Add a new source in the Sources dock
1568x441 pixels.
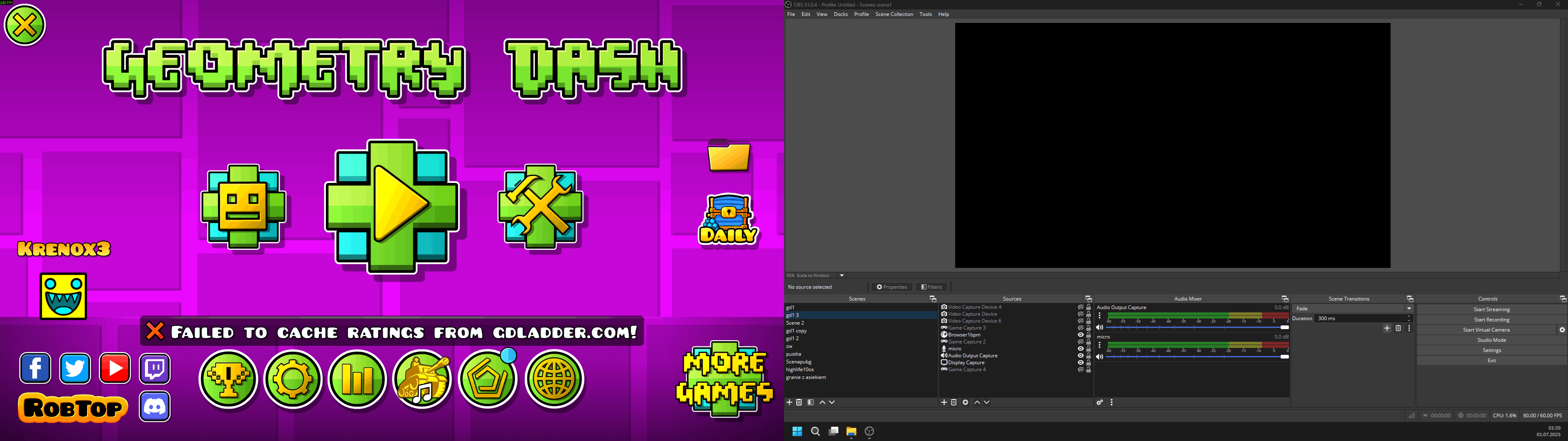[x=944, y=403]
